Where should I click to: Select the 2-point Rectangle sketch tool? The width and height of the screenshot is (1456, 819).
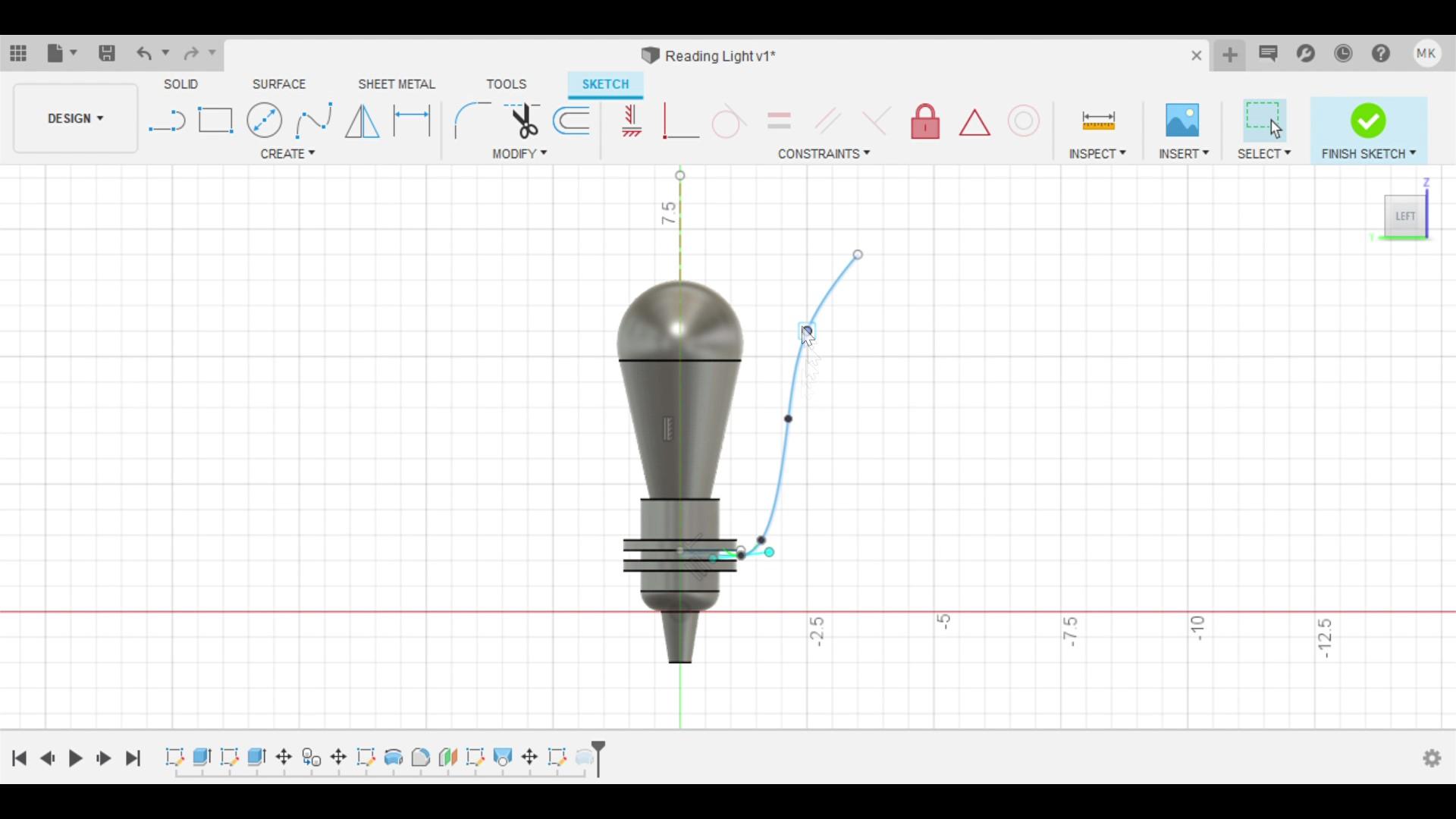click(215, 121)
